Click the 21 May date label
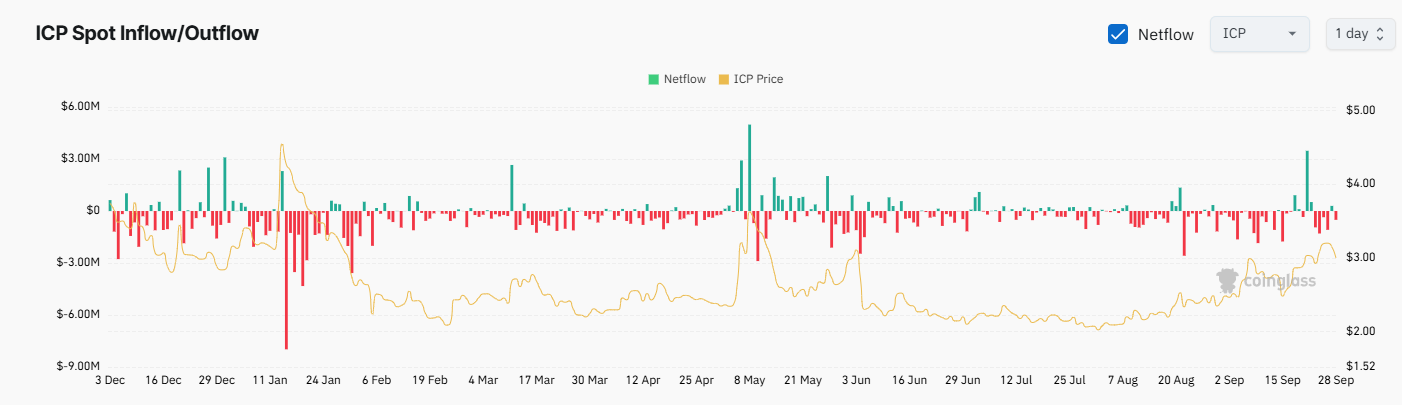This screenshot has width=1402, height=405. [803, 381]
